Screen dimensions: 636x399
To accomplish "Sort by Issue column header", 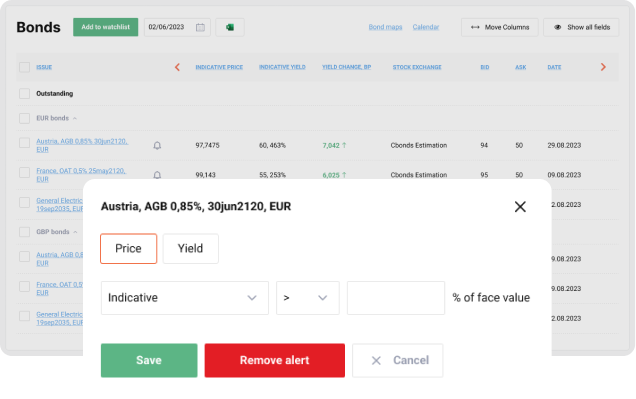I will coord(44,67).
